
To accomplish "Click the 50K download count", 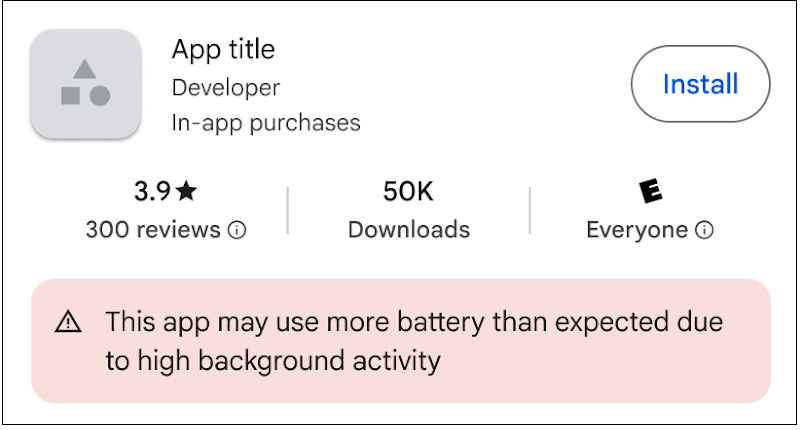I will [x=408, y=190].
